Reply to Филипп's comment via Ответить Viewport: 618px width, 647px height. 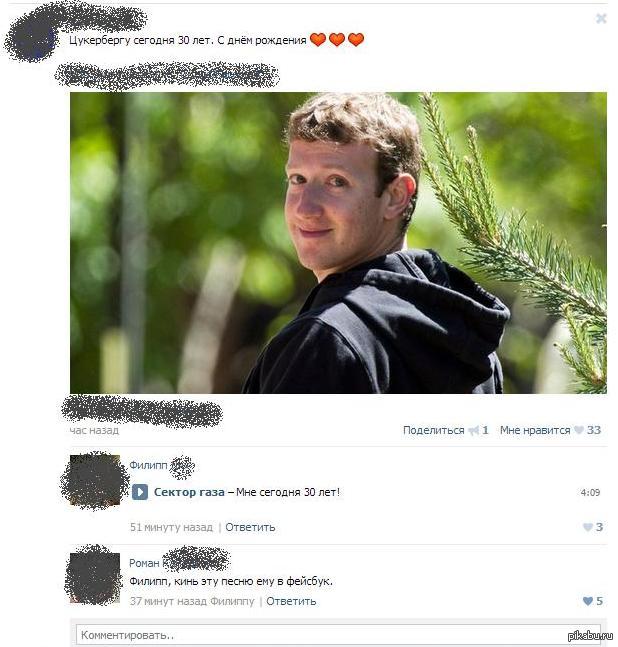(x=250, y=527)
